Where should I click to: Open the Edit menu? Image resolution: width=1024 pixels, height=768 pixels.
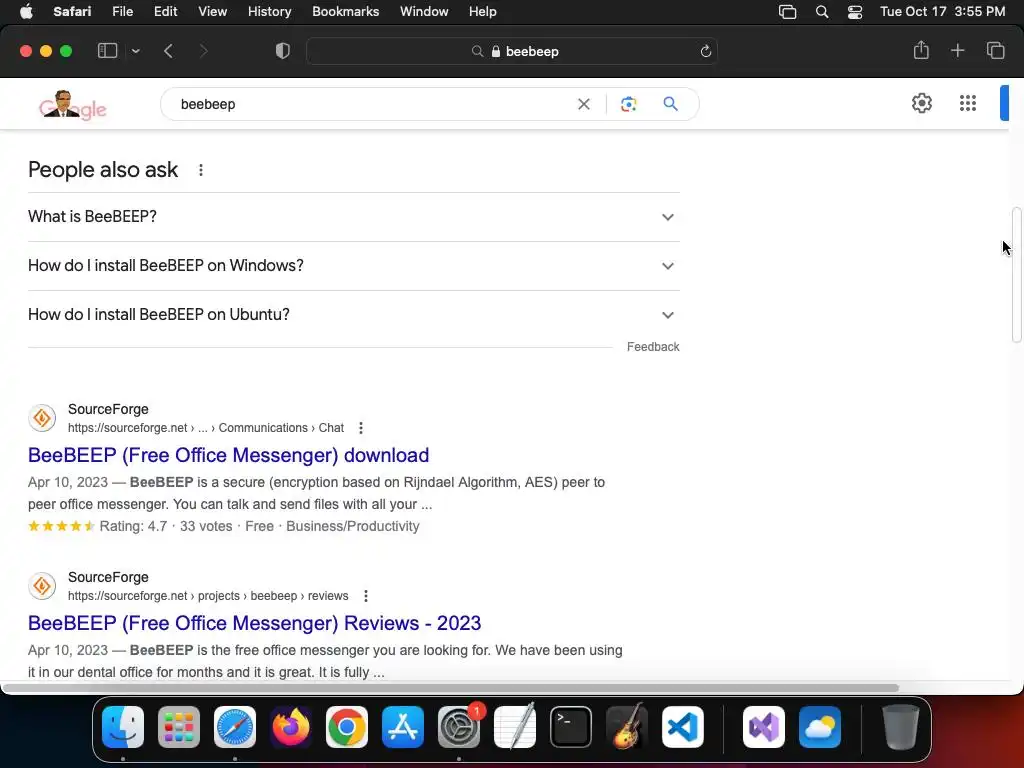pos(165,12)
